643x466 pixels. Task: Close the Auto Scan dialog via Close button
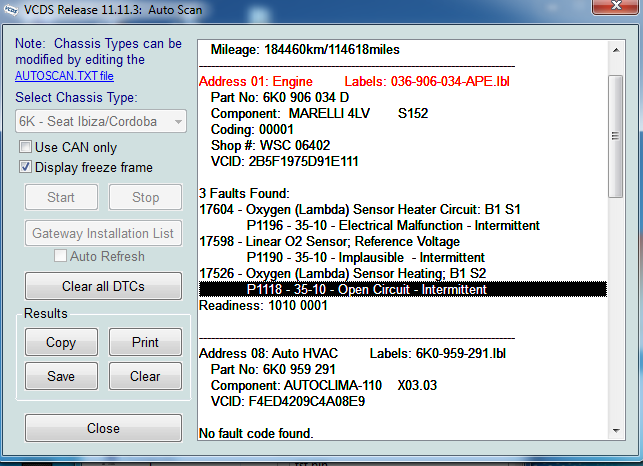click(x=103, y=428)
